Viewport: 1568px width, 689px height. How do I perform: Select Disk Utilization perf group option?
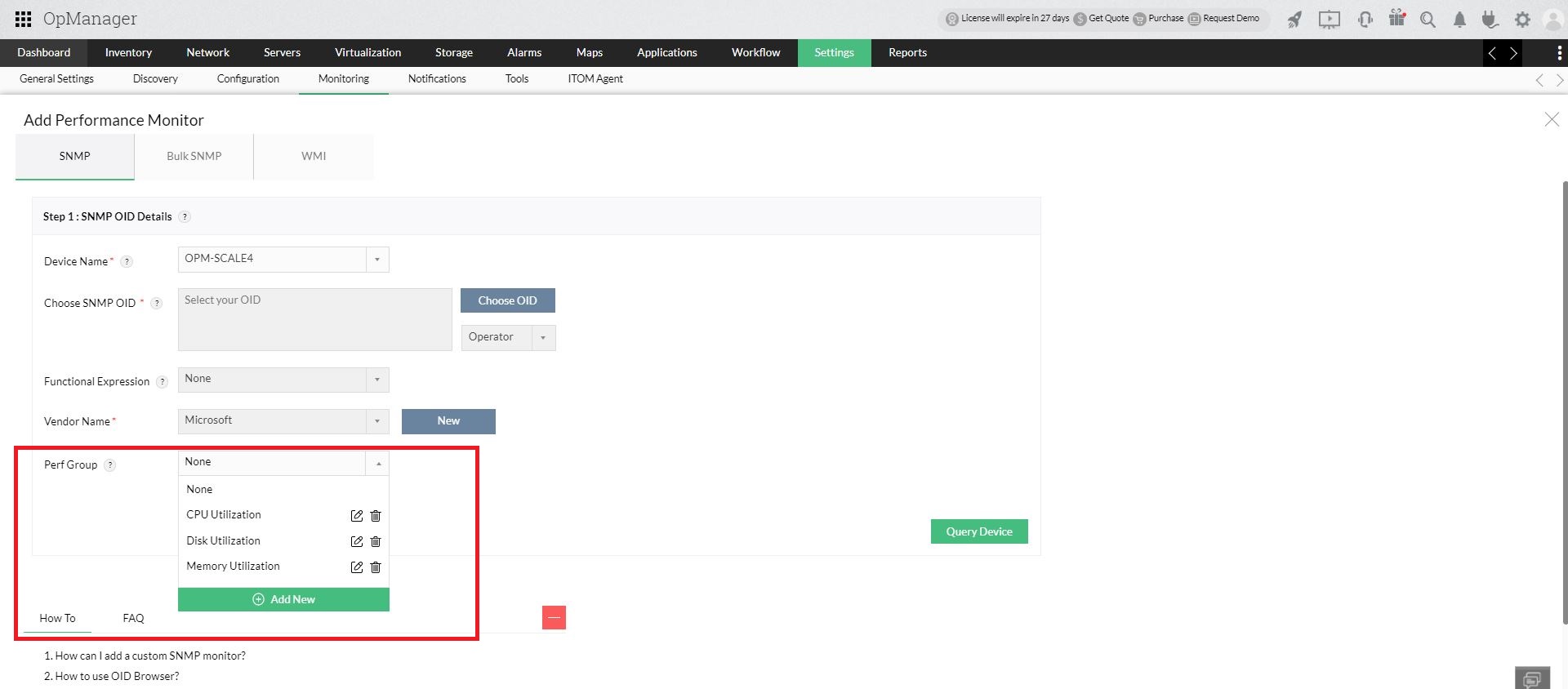(x=223, y=541)
